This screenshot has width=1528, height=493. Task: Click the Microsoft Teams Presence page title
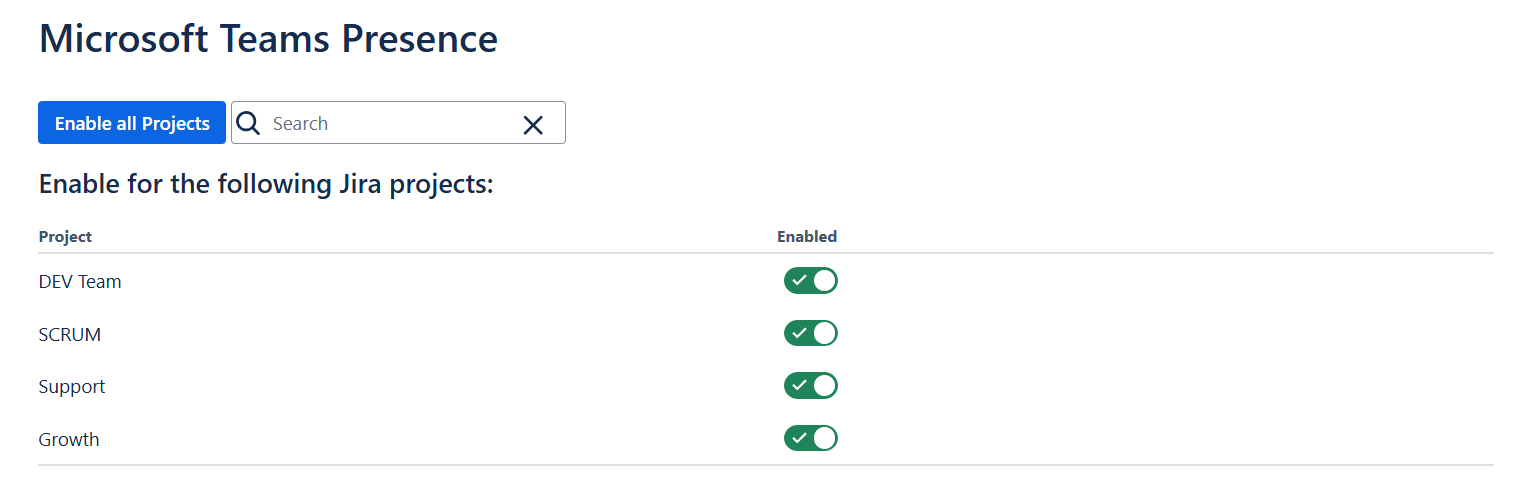coord(268,39)
